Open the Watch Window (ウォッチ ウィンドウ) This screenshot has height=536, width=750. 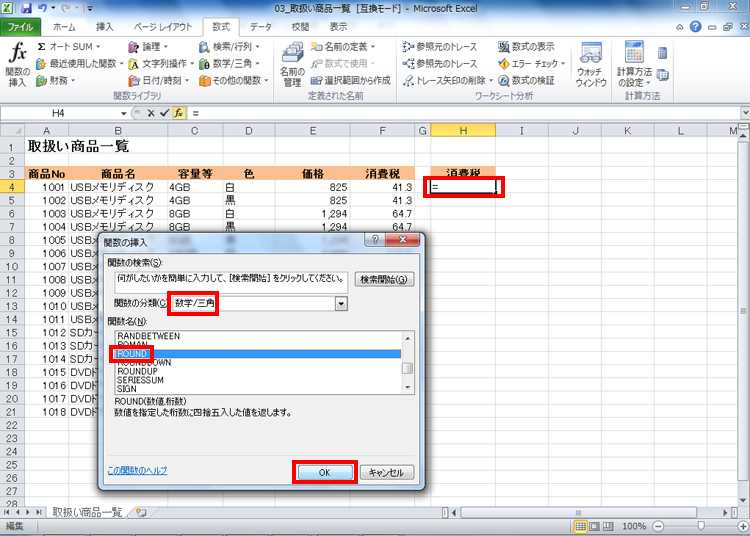tap(591, 64)
